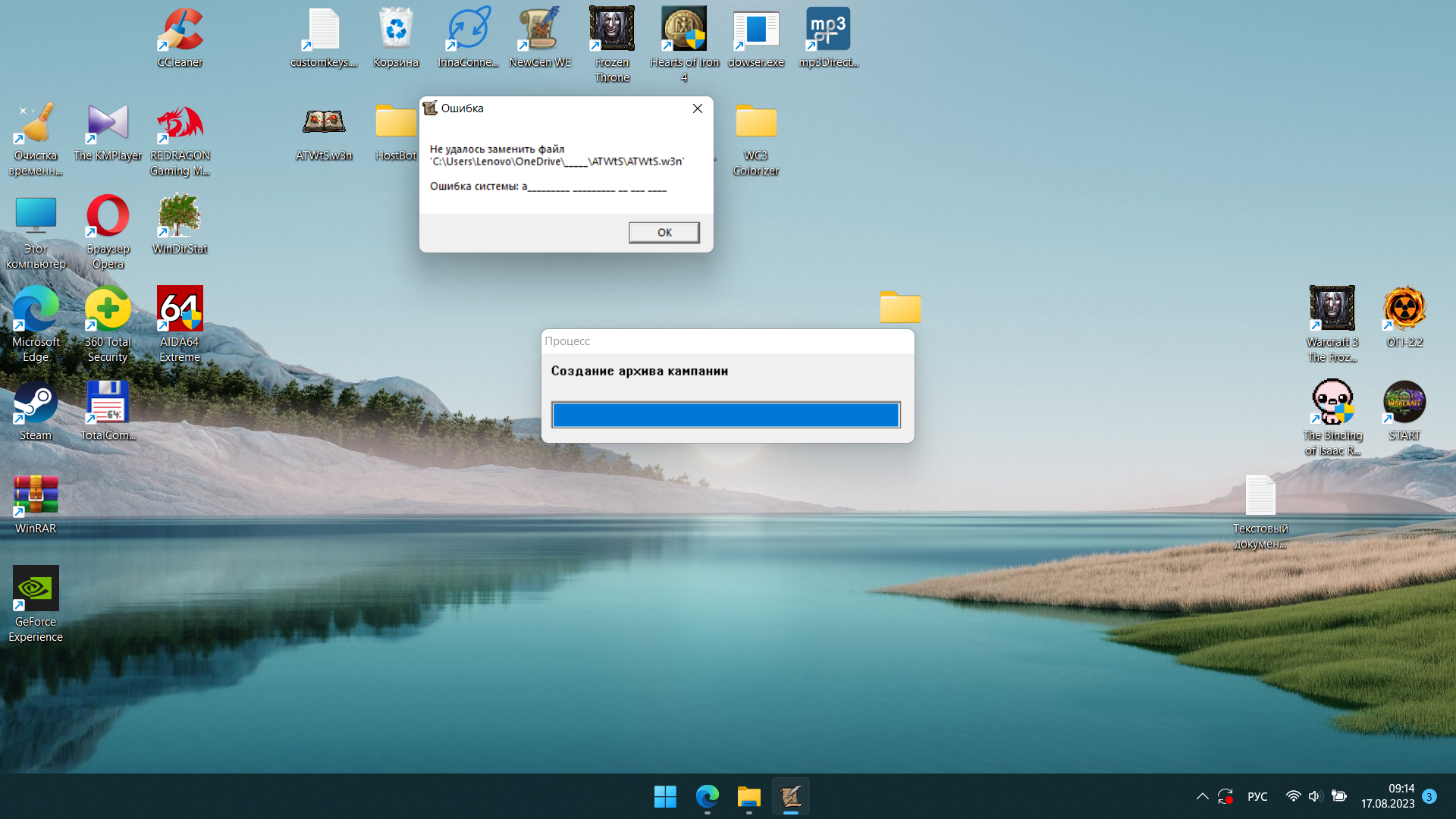Open the volume control in tray

[1314, 796]
